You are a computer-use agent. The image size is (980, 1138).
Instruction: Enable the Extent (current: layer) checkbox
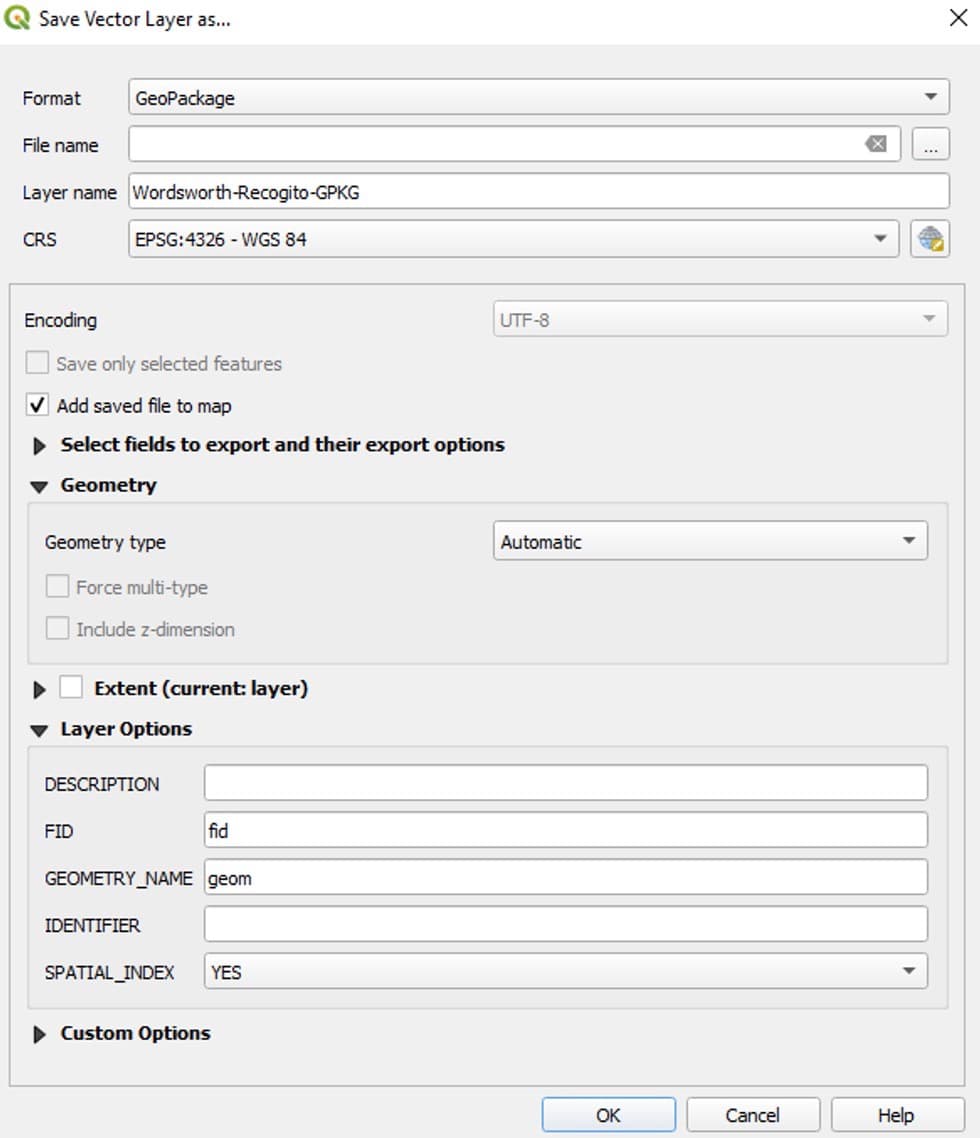click(71, 688)
